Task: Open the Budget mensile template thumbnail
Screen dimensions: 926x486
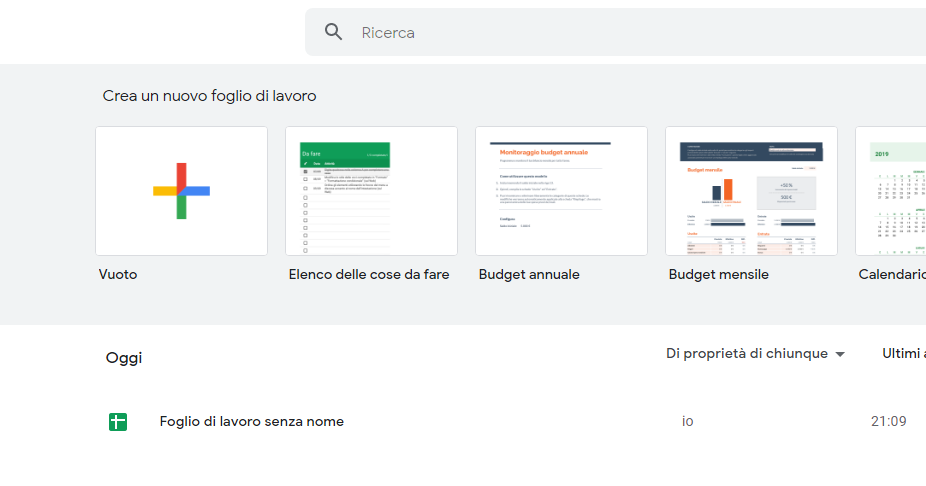Action: pos(752,191)
